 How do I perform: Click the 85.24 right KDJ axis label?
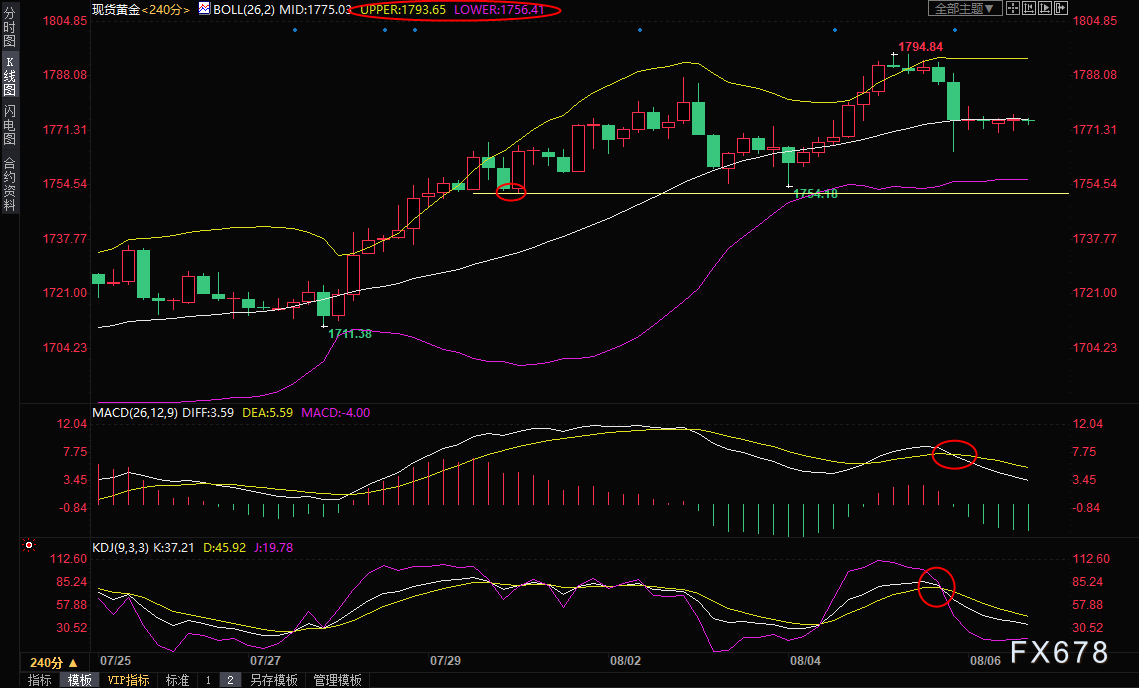pos(1087,582)
